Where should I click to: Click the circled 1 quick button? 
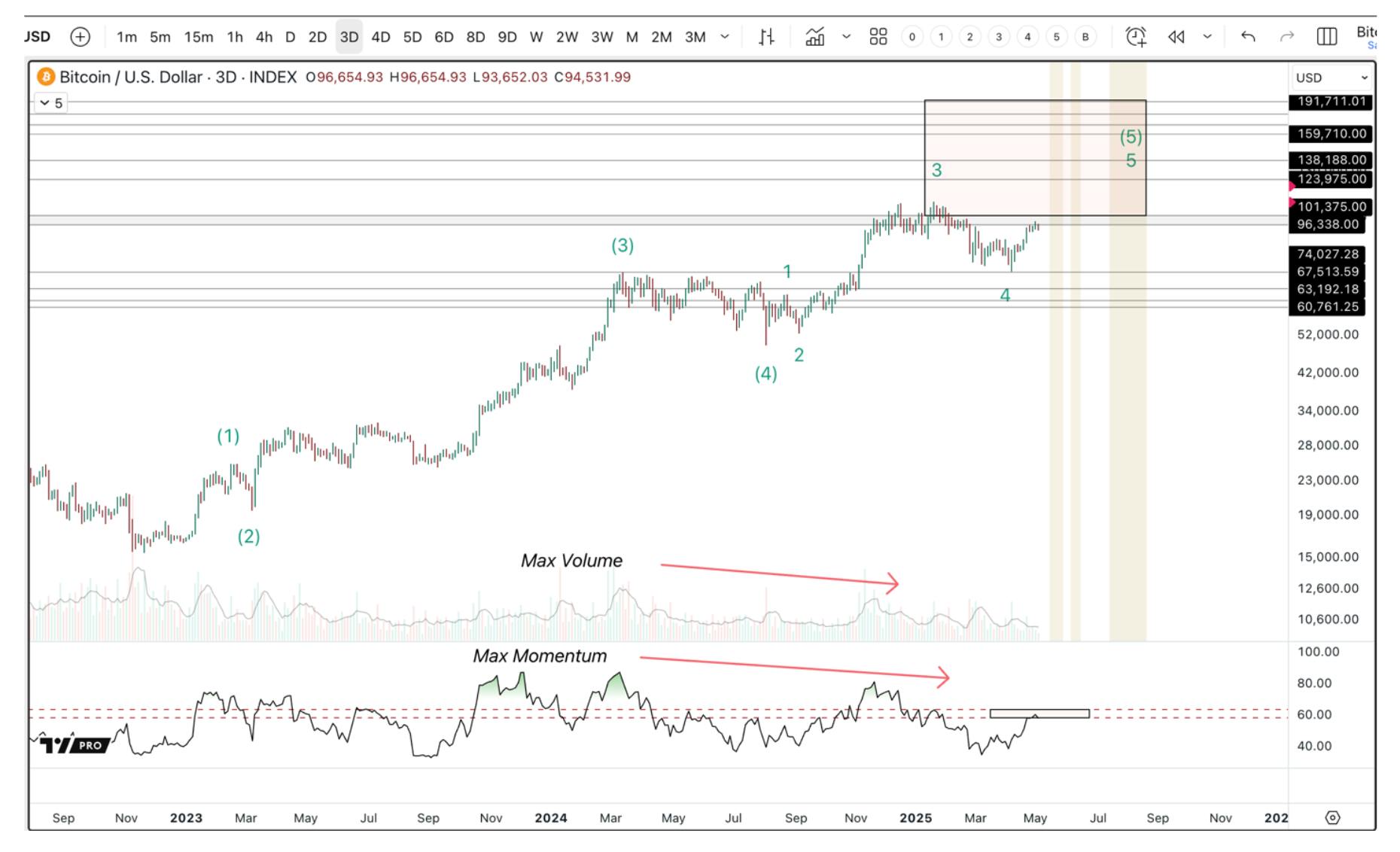point(941,37)
